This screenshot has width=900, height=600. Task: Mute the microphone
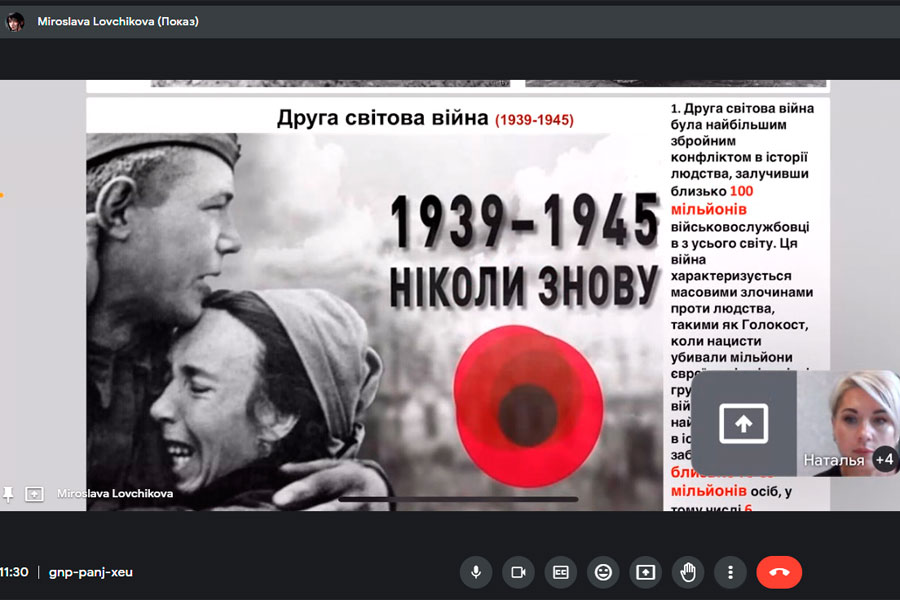coord(476,572)
